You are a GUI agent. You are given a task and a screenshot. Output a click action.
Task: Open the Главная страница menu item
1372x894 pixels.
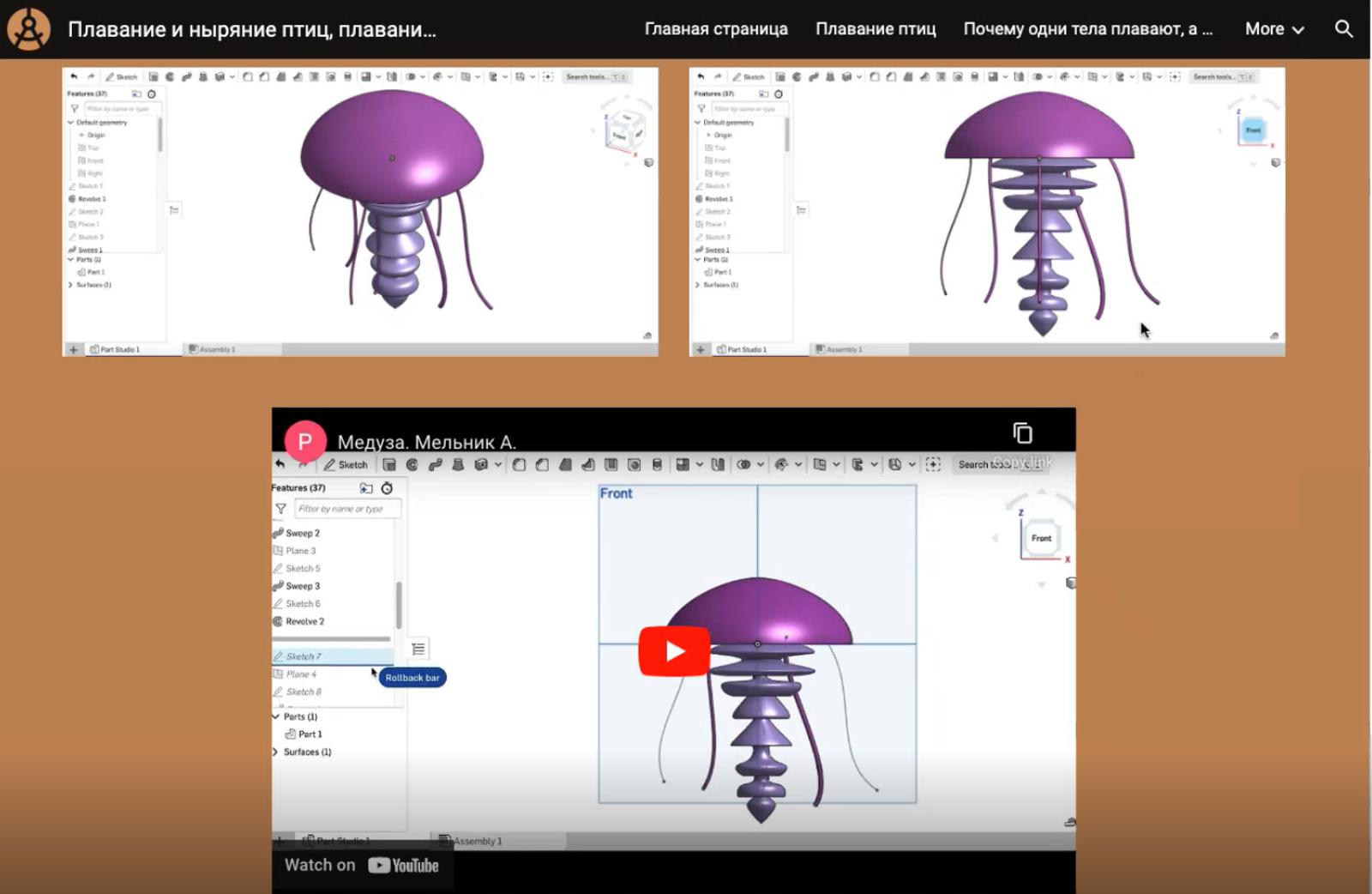click(x=716, y=29)
